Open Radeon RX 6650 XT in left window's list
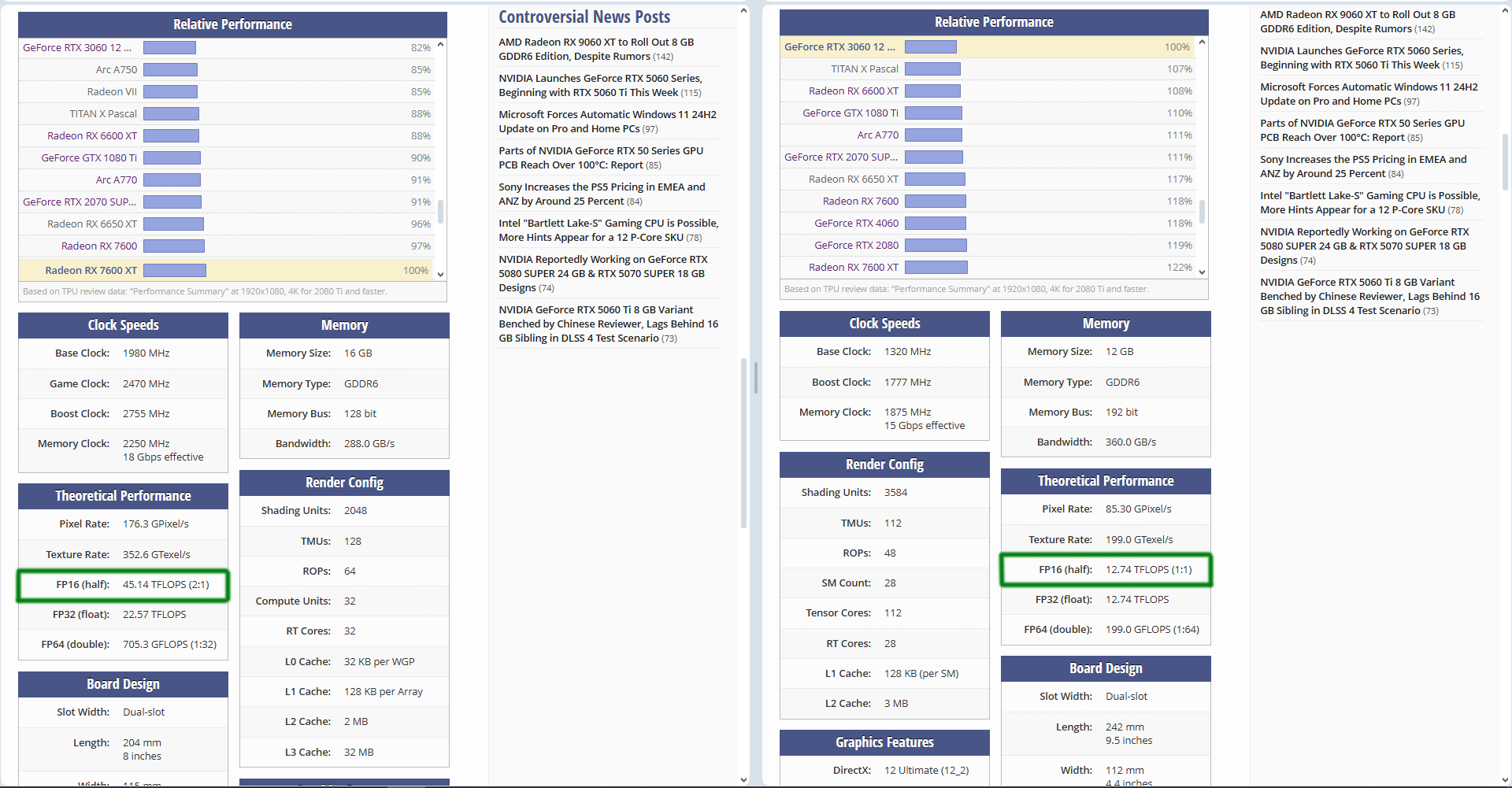This screenshot has height=788, width=1512. click(92, 224)
